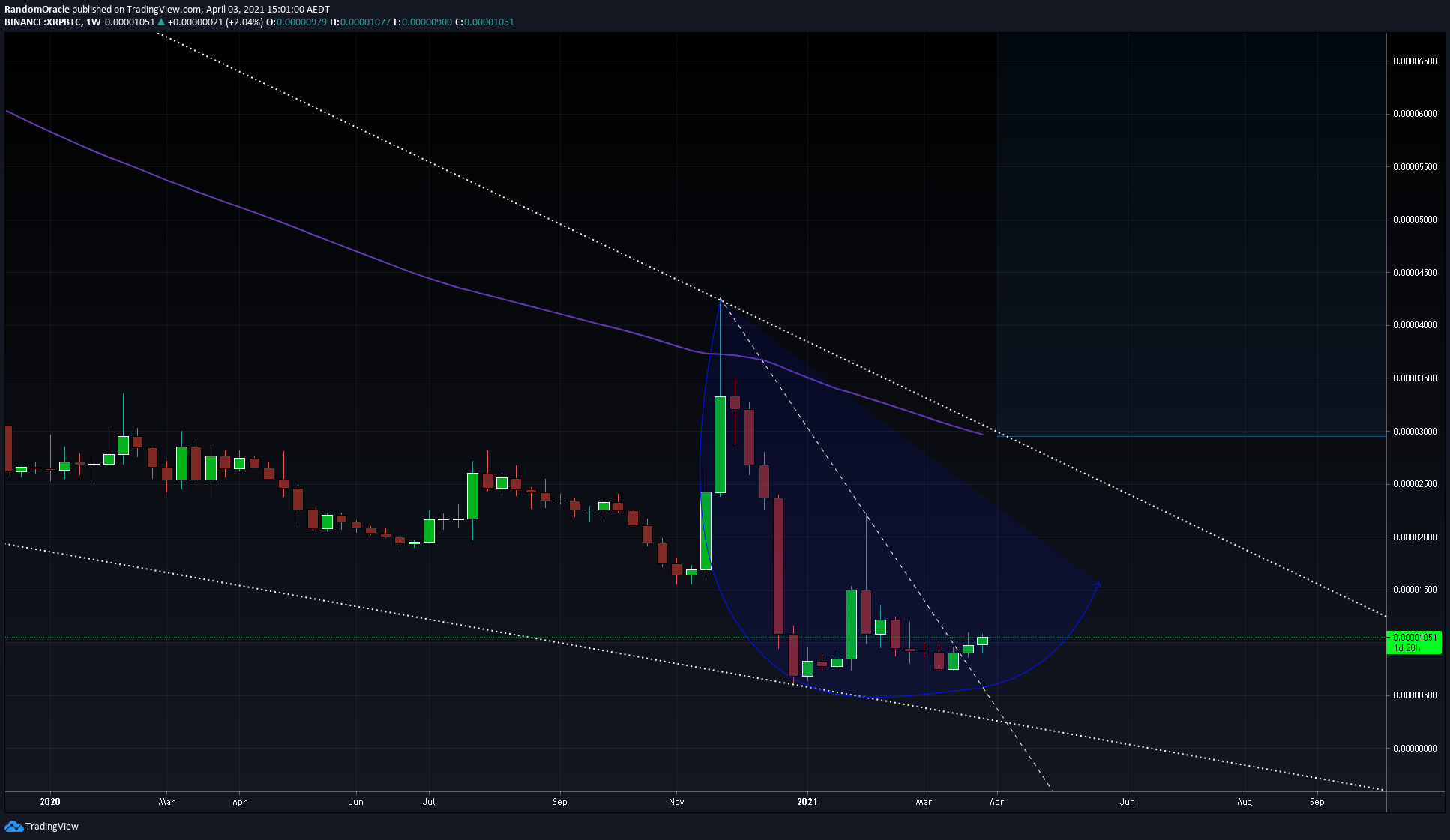
Task: Click the TradingView cloud logo icon
Action: 13,826
